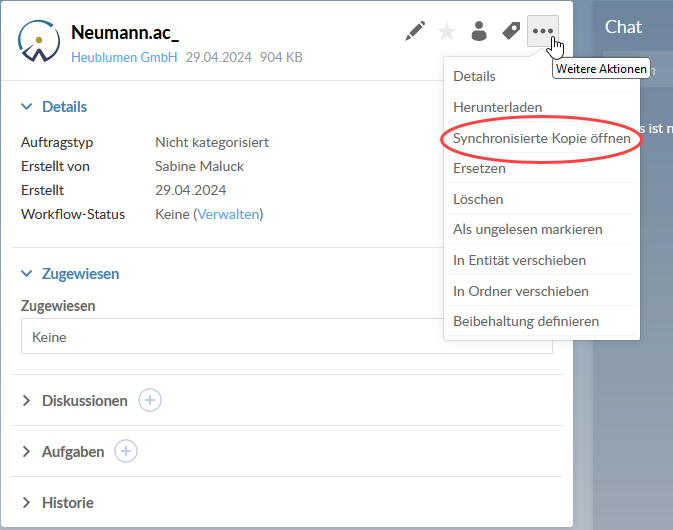
Task: Click the Erstellt date value 29.04.2024
Action: [191, 190]
